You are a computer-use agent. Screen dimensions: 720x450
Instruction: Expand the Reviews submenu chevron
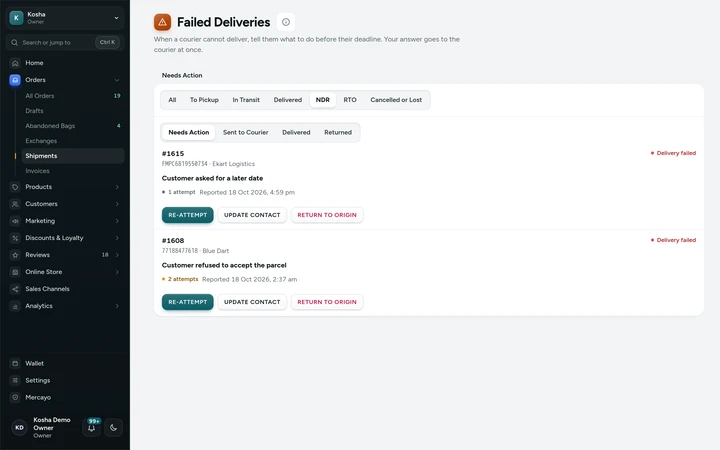click(x=117, y=255)
